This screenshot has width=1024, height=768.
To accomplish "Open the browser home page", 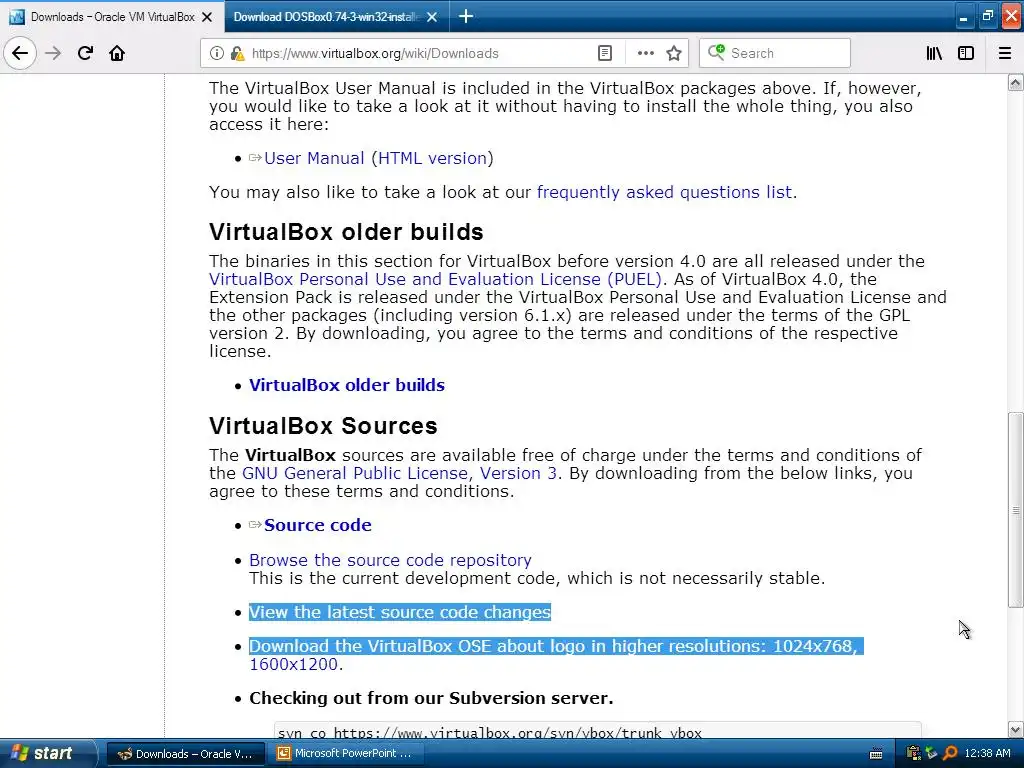I will pyautogui.click(x=117, y=53).
